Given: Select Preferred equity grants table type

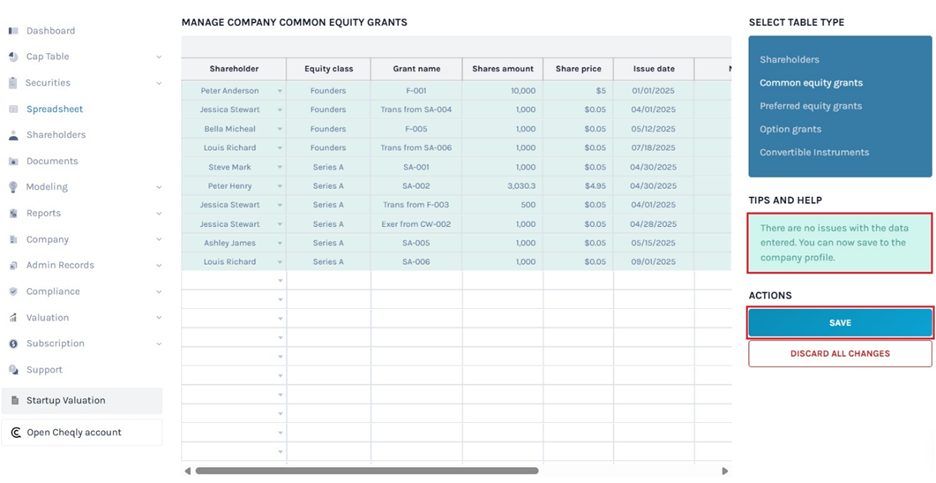Looking at the screenshot, I should pyautogui.click(x=810, y=106).
